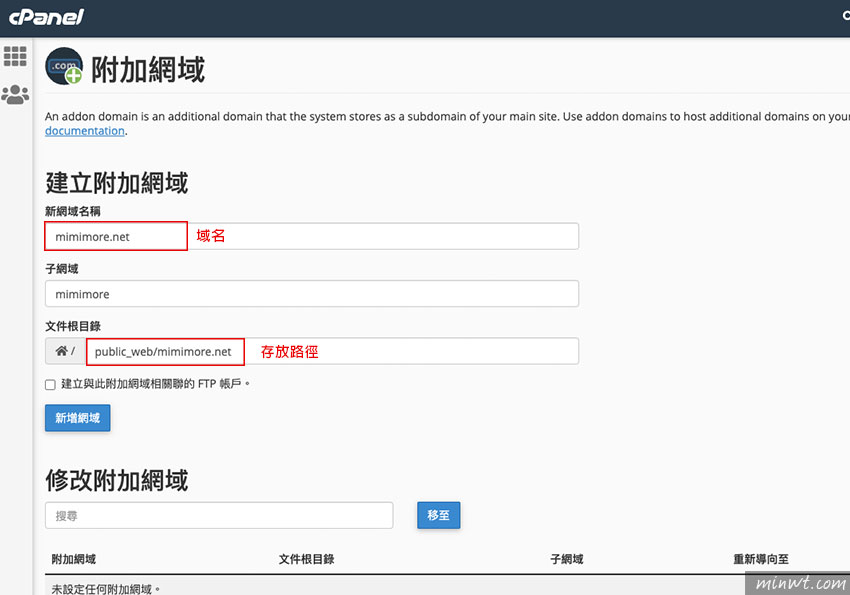Click the addon domain .com icon
The height and width of the screenshot is (595, 850).
[64, 66]
